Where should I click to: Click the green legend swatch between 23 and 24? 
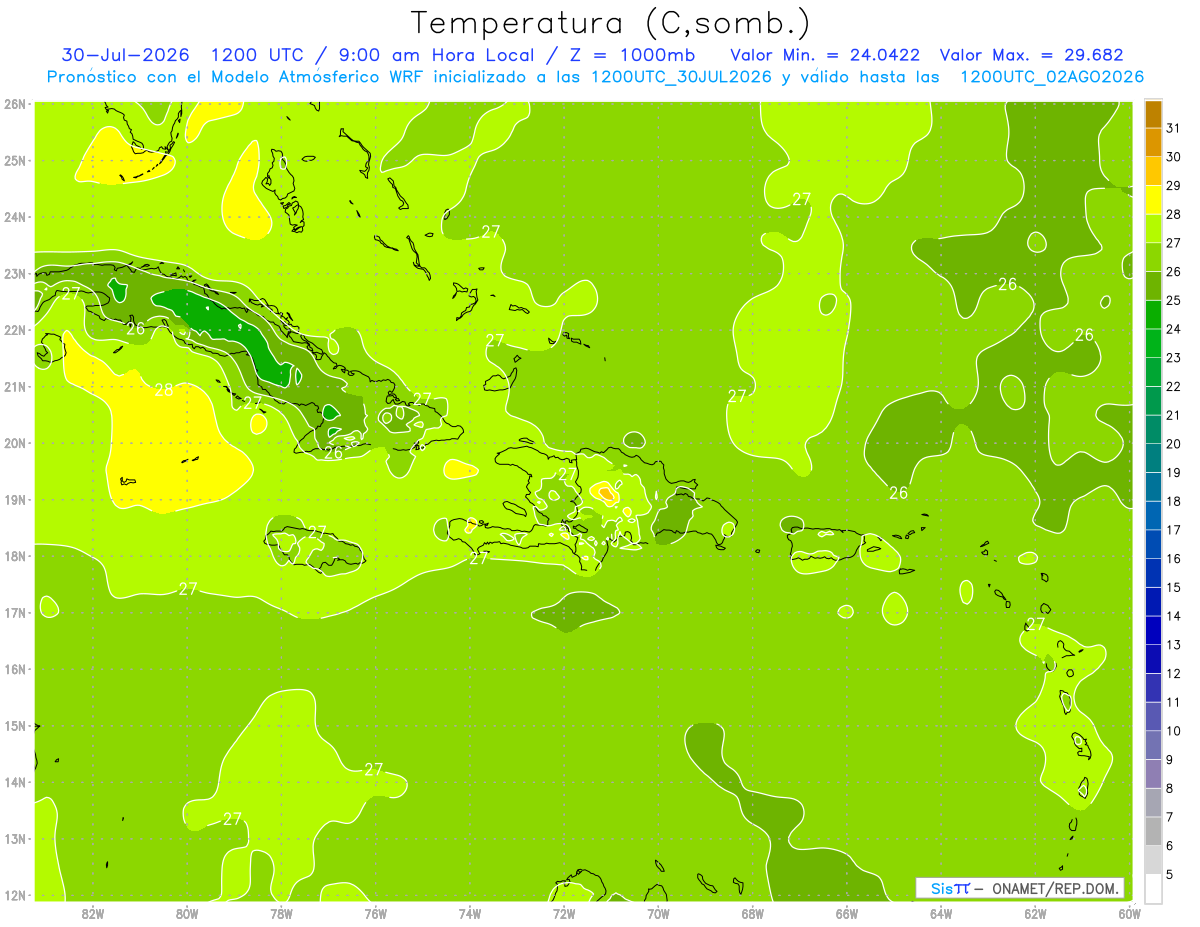(1153, 343)
